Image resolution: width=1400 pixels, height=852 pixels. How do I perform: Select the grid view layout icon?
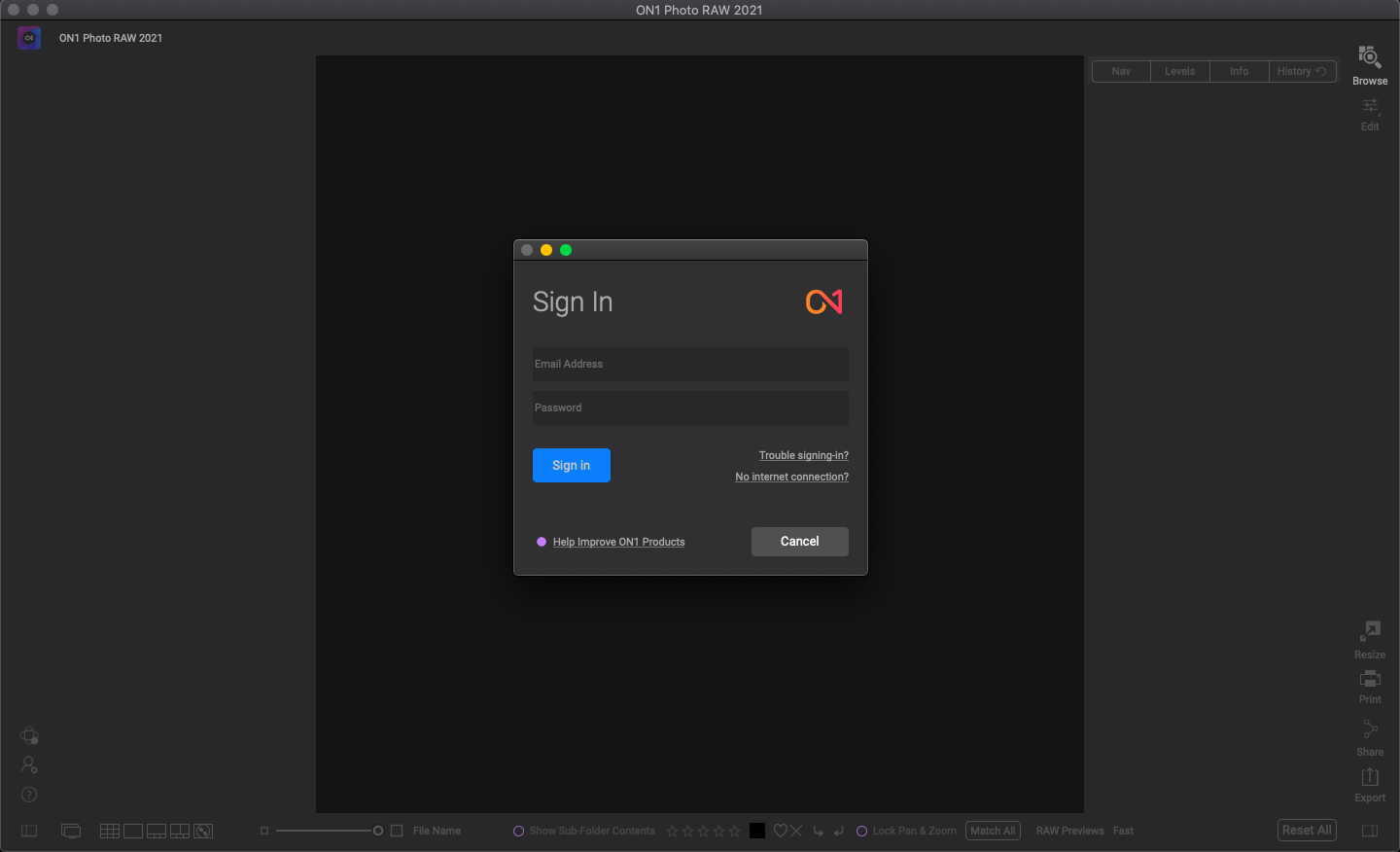click(110, 831)
